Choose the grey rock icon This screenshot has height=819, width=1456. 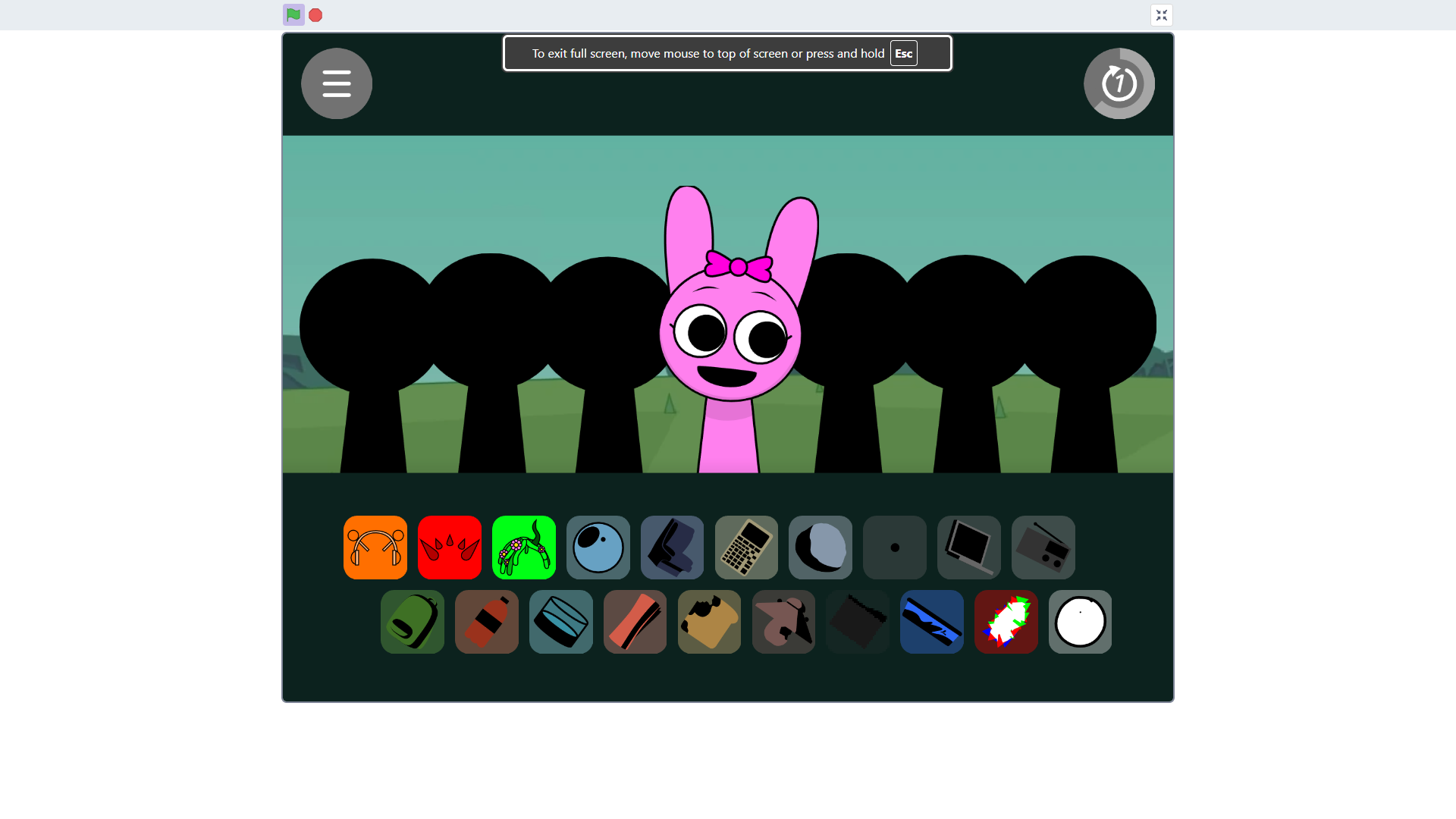(821, 548)
